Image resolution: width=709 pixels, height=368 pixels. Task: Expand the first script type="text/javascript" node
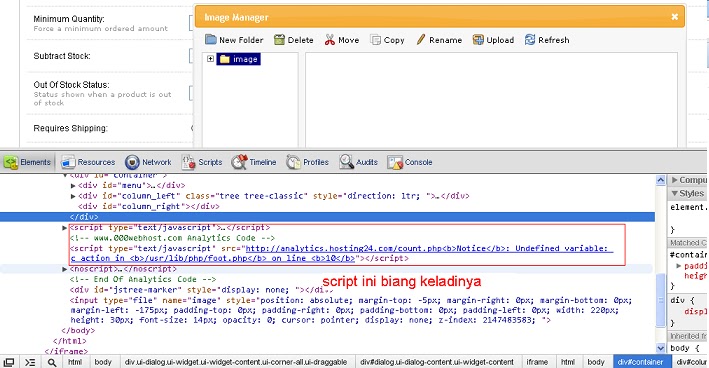click(x=65, y=227)
